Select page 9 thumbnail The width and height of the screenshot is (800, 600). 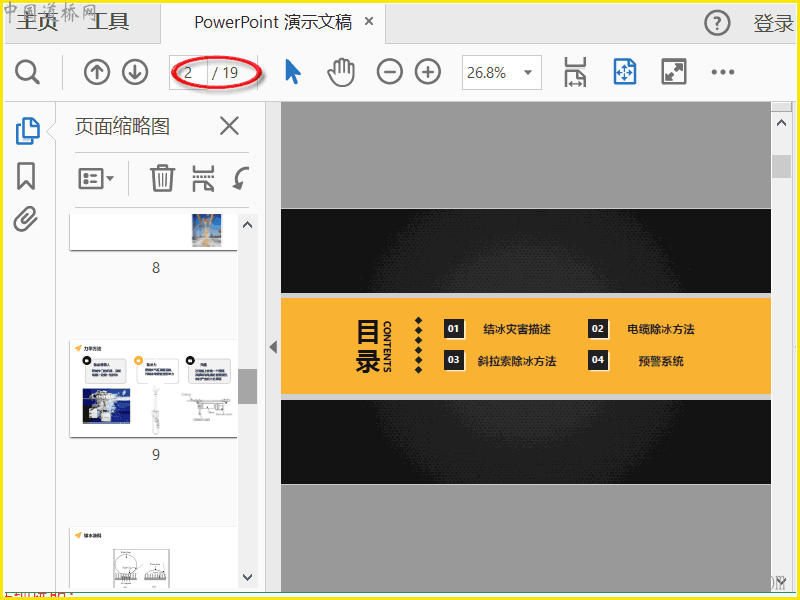(x=154, y=388)
